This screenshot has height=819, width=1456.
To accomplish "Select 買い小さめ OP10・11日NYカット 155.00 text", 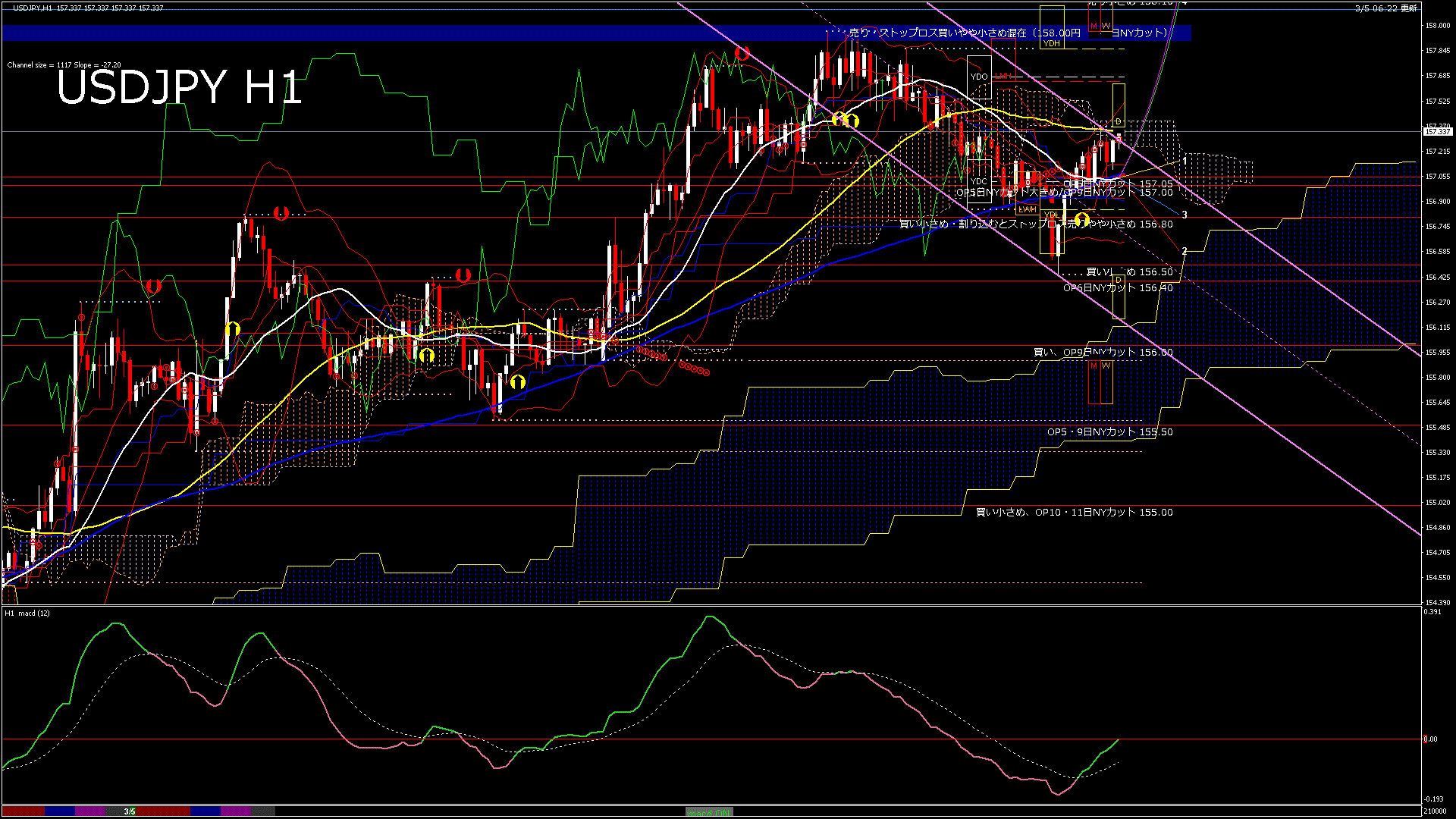I will (1074, 513).
